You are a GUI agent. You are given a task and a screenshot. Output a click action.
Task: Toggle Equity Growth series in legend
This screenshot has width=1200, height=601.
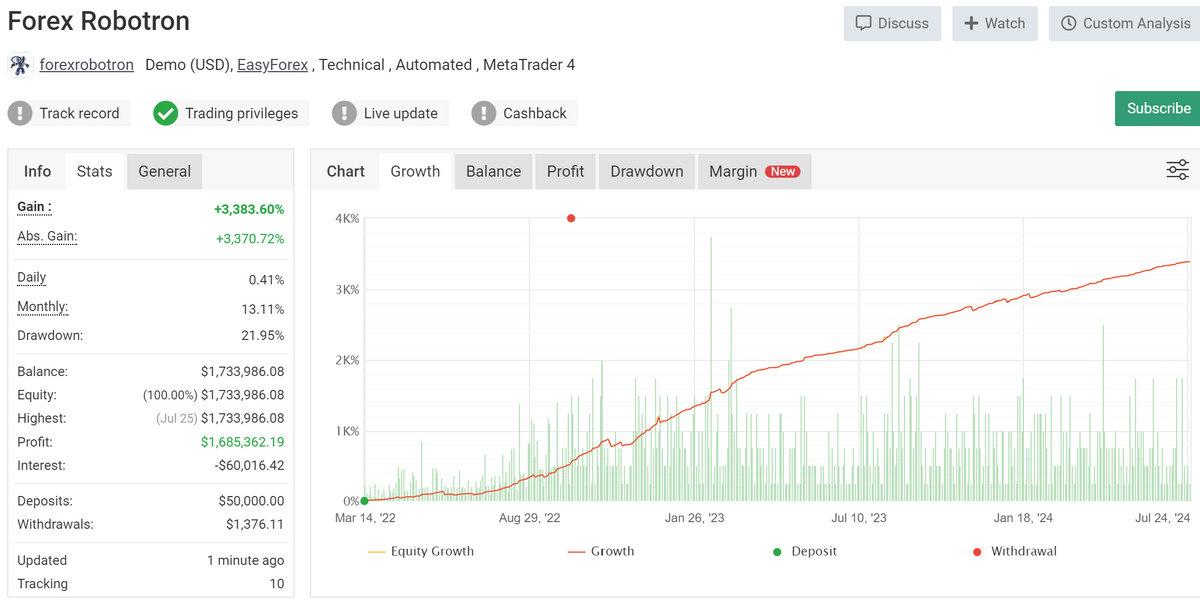(x=421, y=551)
